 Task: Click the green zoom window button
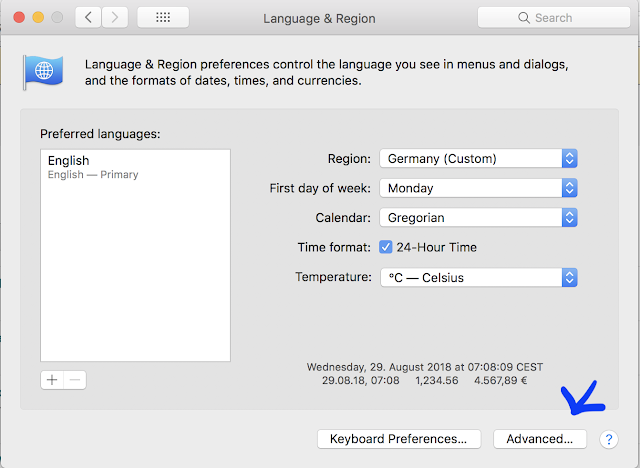[58, 18]
